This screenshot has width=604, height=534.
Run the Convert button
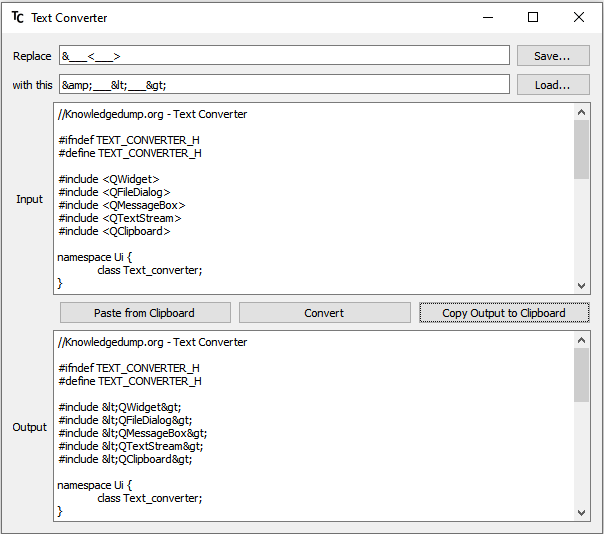(324, 313)
